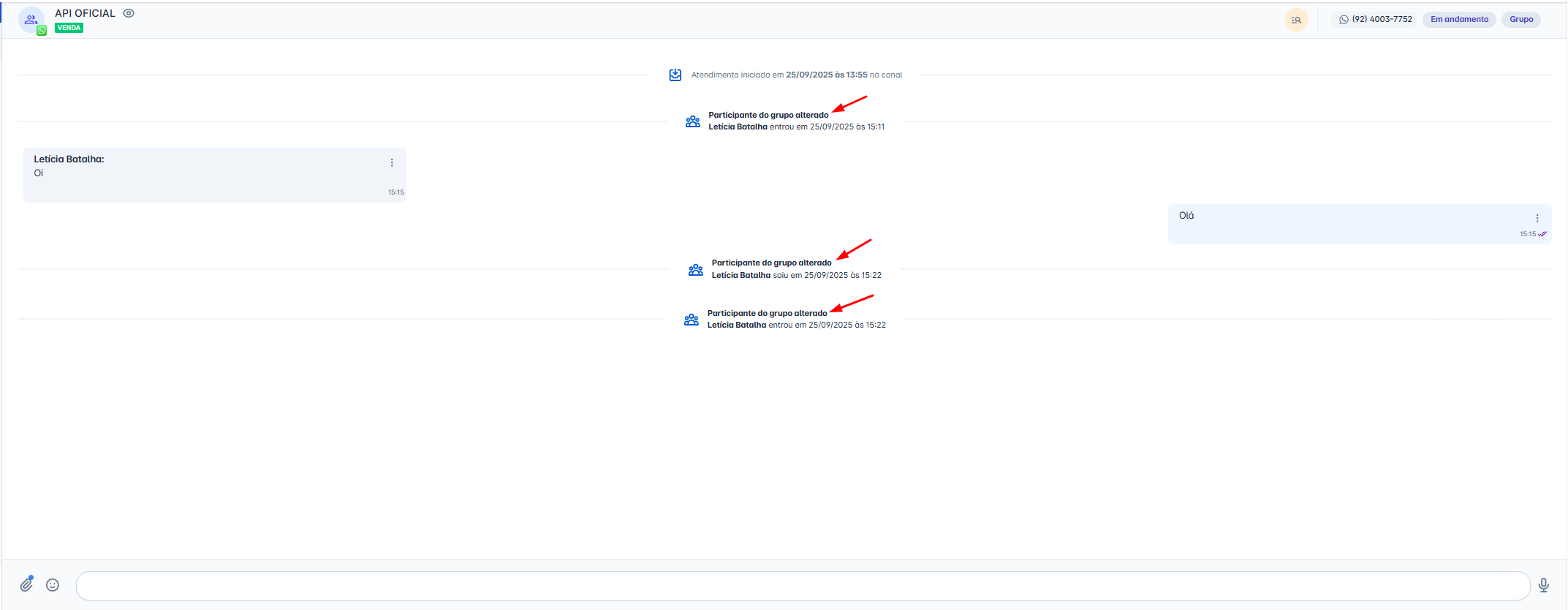Click the microphone to record audio
This screenshot has height=610, width=1568.
point(1543,585)
